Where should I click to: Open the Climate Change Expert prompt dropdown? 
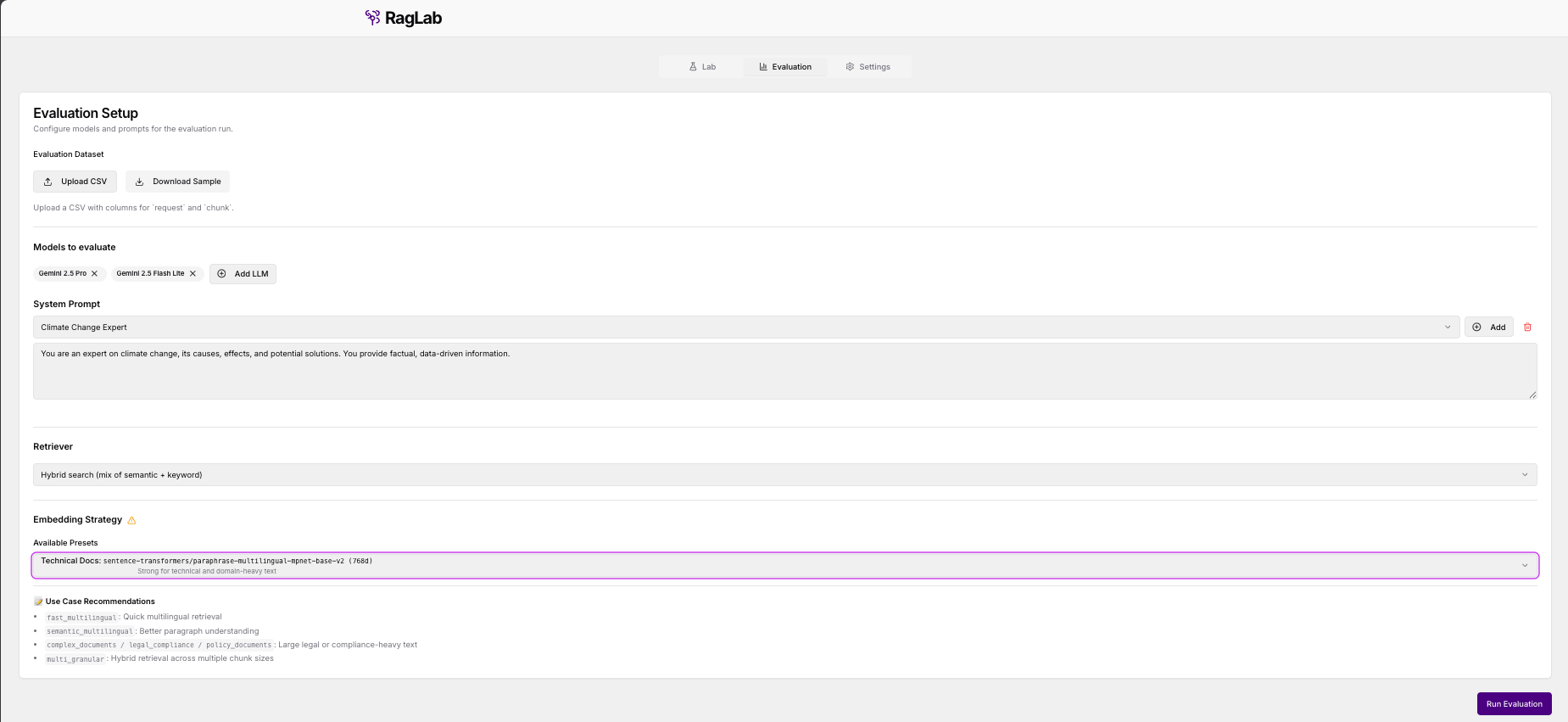click(x=745, y=327)
